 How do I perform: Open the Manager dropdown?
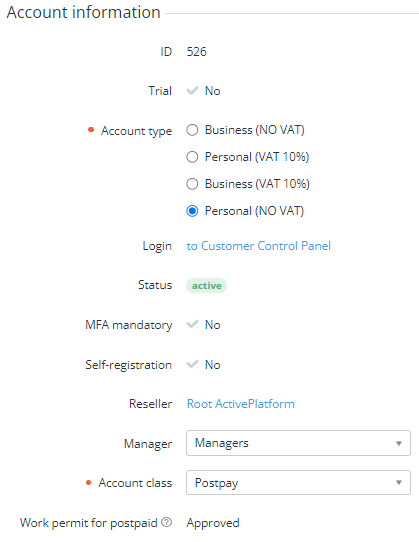coord(298,443)
